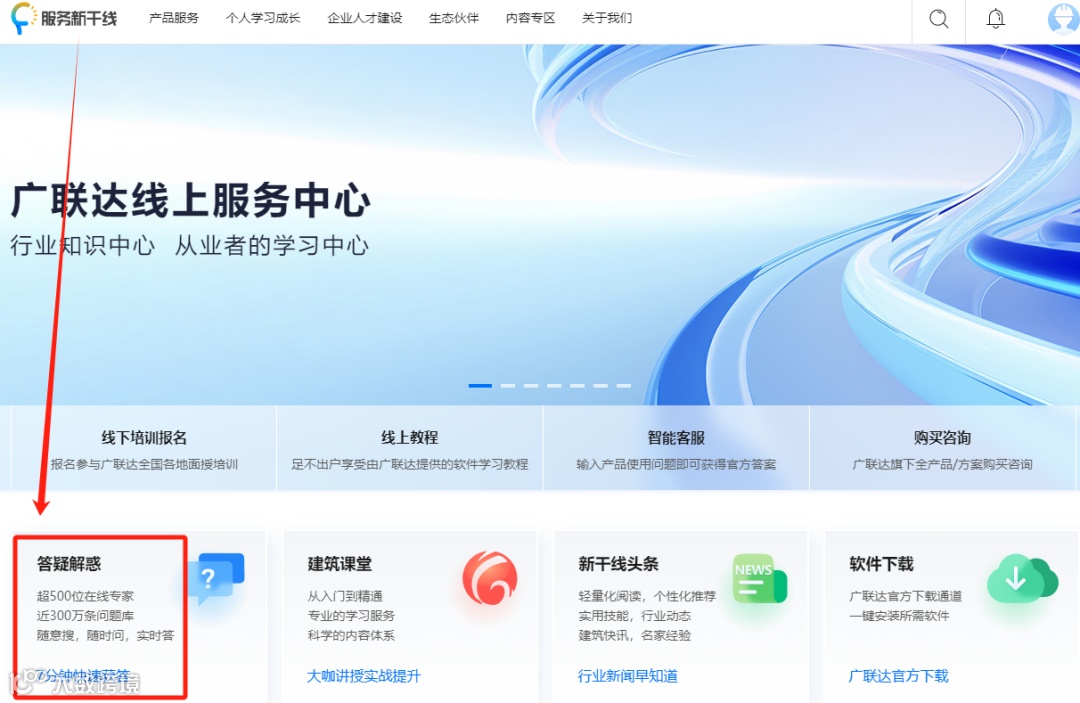Click the red 建筑课堂 swirl icon
The height and width of the screenshot is (703, 1080).
coord(490,578)
